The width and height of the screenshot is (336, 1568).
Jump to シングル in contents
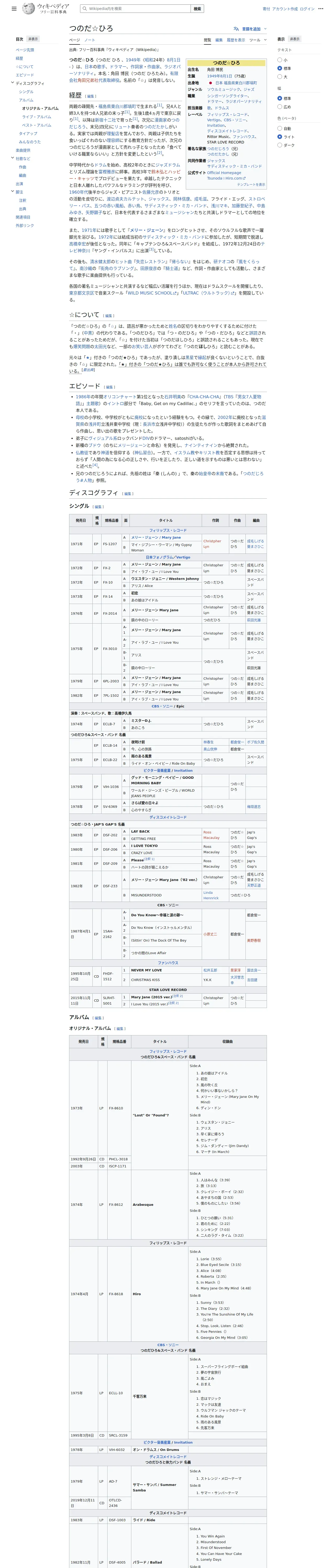pos(26,92)
